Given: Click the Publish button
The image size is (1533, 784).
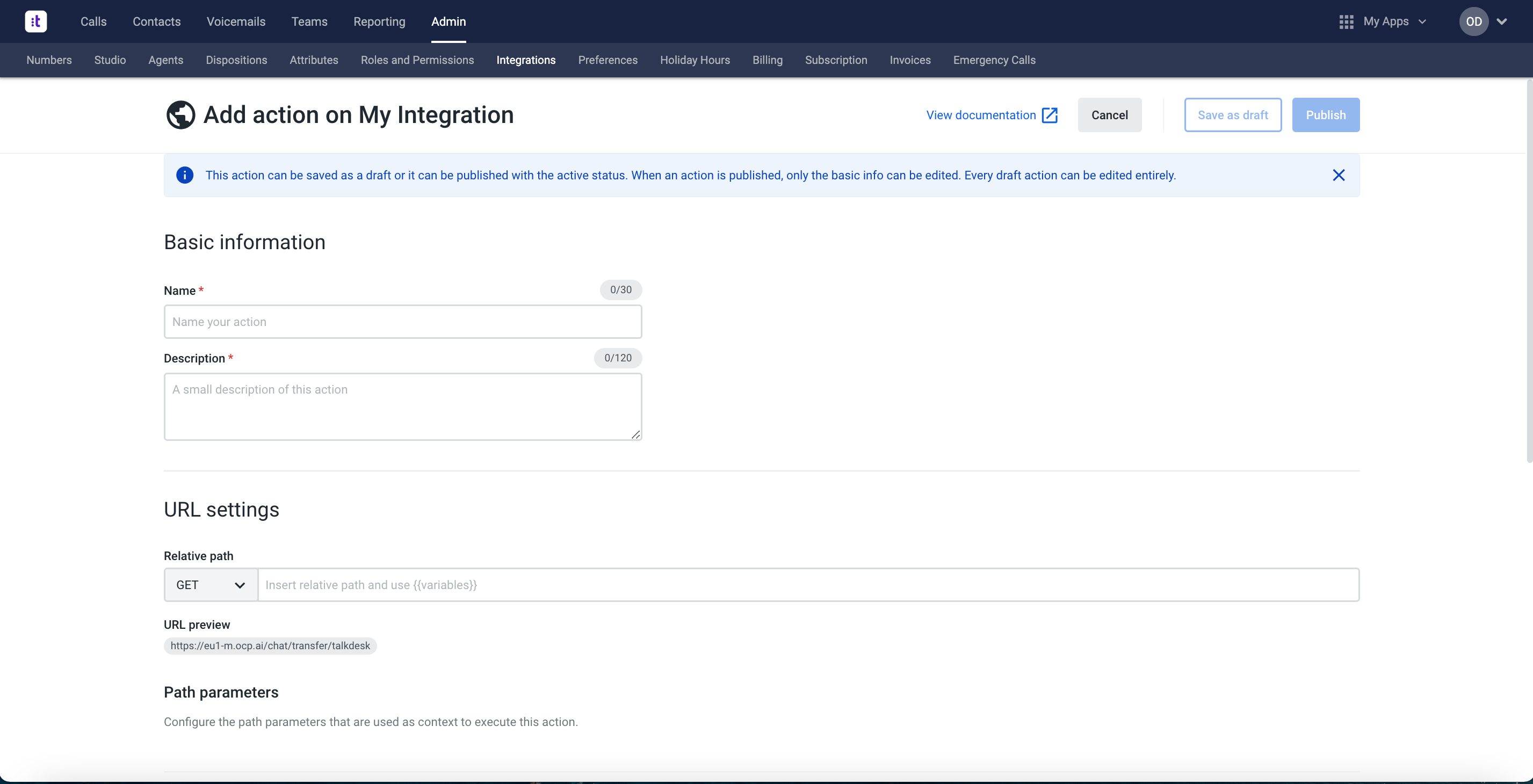Looking at the screenshot, I should tap(1325, 115).
